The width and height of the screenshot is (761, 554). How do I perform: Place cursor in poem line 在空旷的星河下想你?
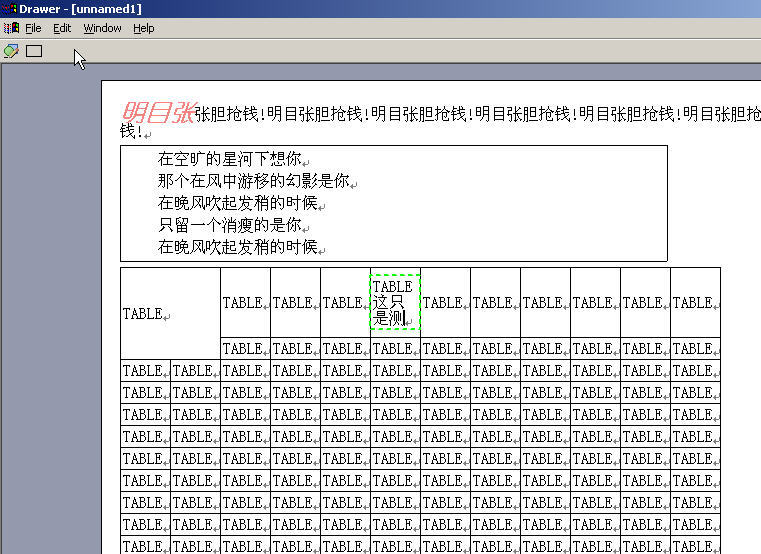(x=229, y=159)
